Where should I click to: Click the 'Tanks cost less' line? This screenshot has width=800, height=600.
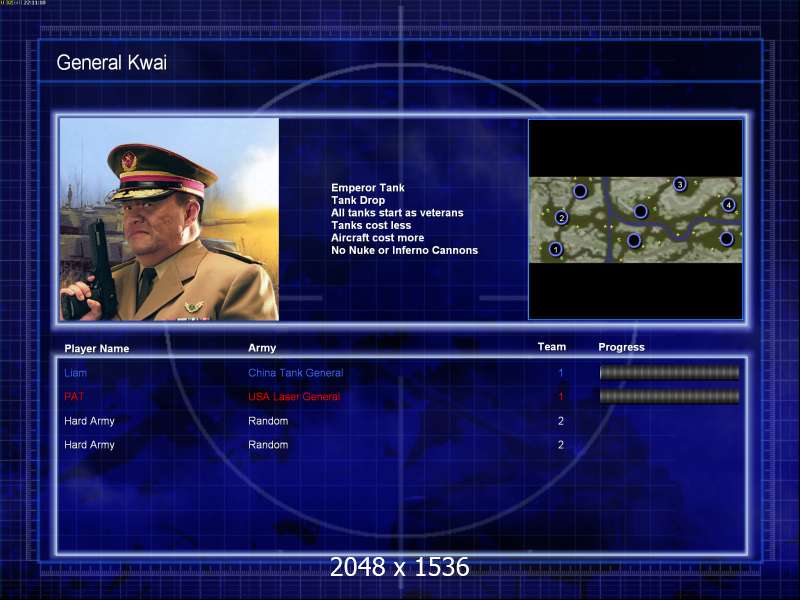click(x=371, y=225)
